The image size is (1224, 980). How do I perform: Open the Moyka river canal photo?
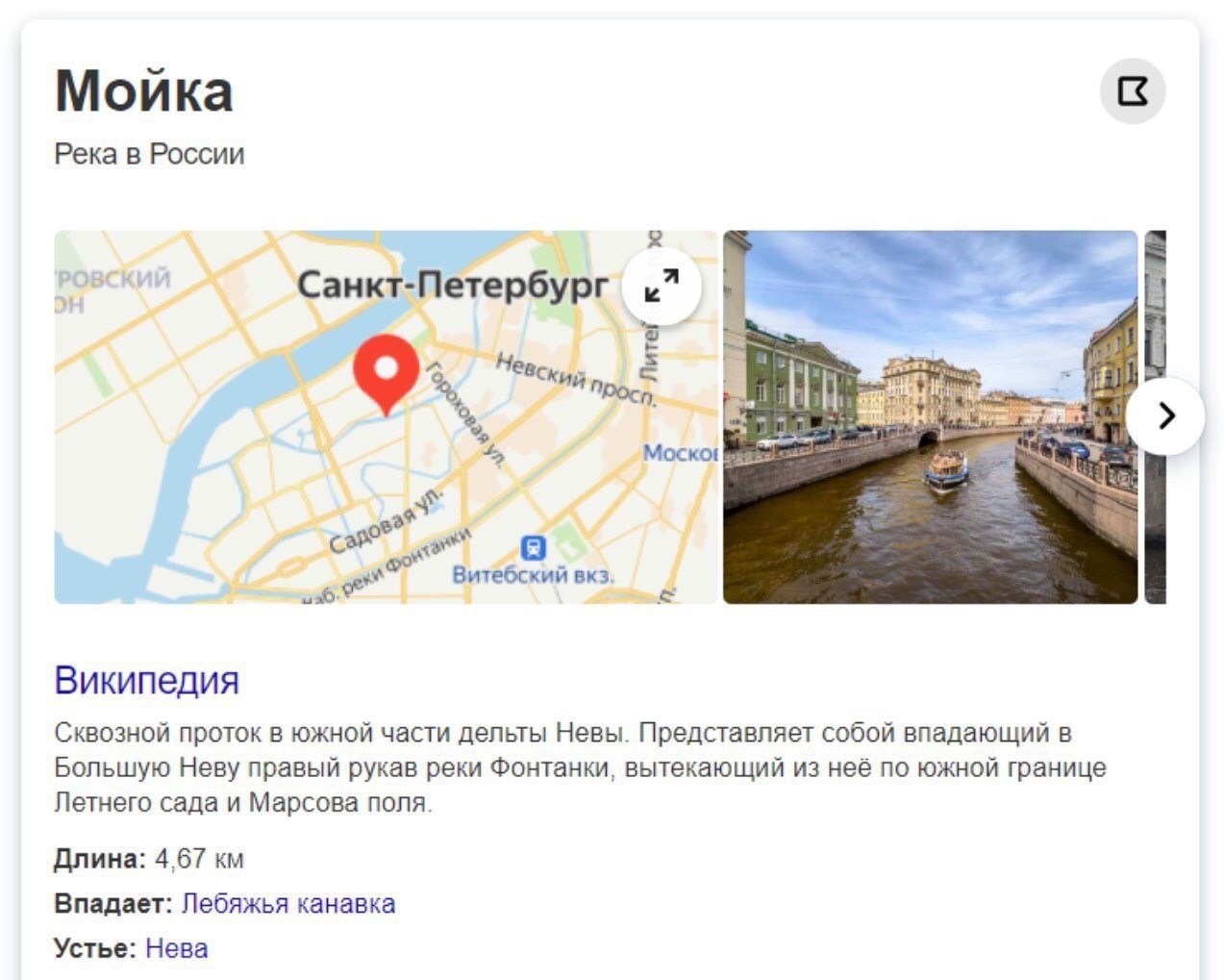click(x=930, y=416)
